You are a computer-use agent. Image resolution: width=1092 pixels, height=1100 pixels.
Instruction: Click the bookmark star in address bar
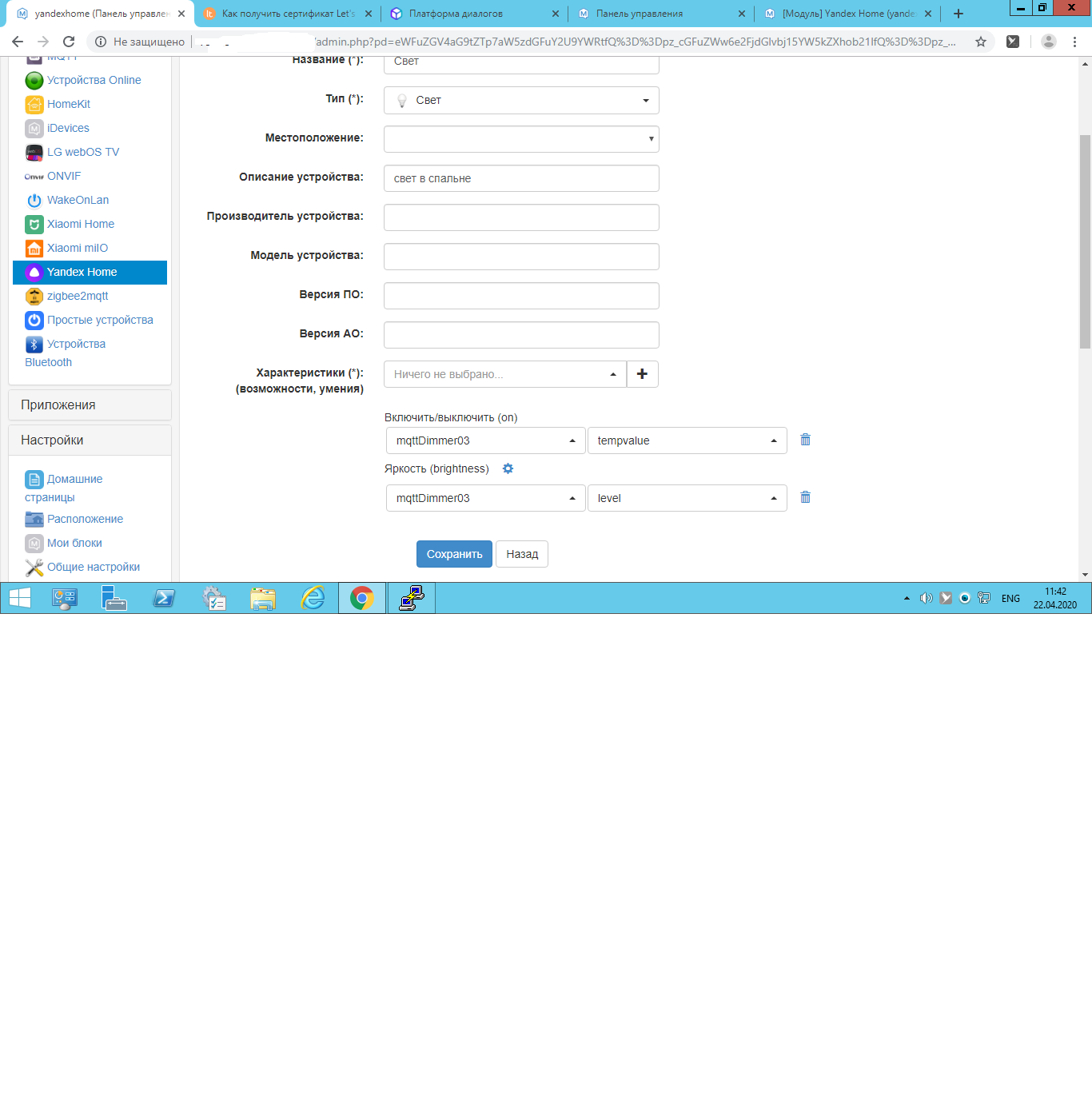coord(980,42)
